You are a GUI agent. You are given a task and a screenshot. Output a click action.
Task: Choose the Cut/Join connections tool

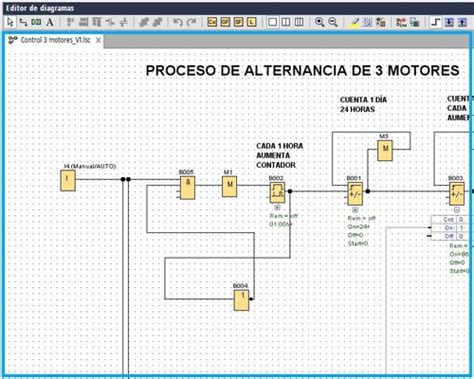click(36, 22)
